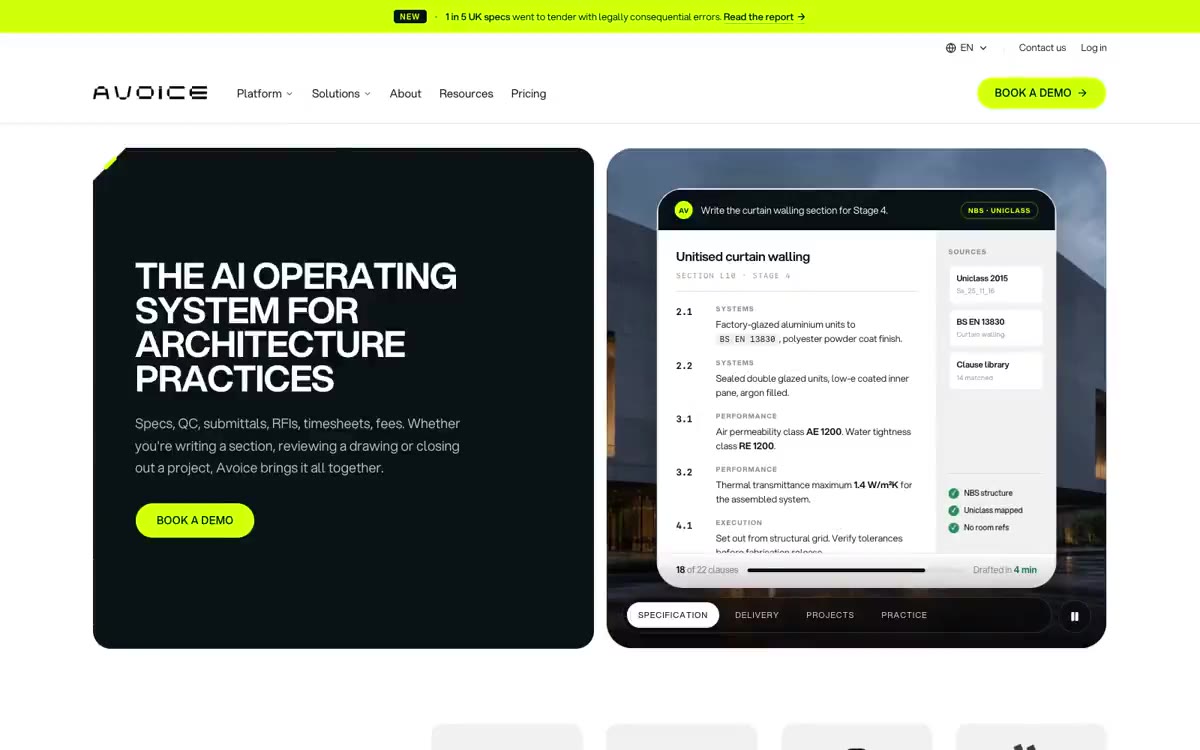Viewport: 1200px width, 750px height.
Task: Click the Log in link
Action: (x=1094, y=48)
